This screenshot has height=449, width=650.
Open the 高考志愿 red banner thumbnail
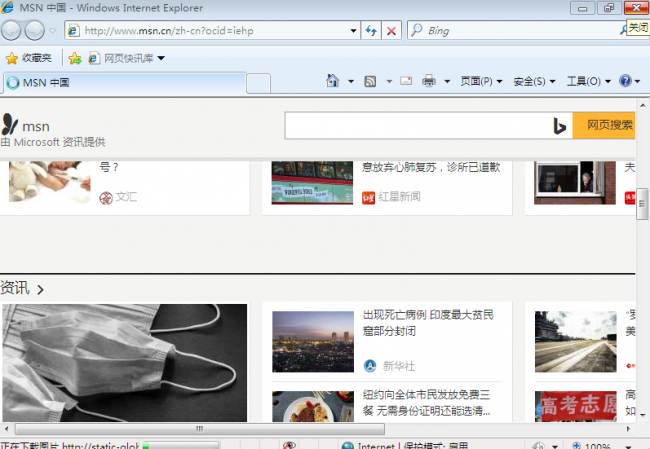(575, 406)
